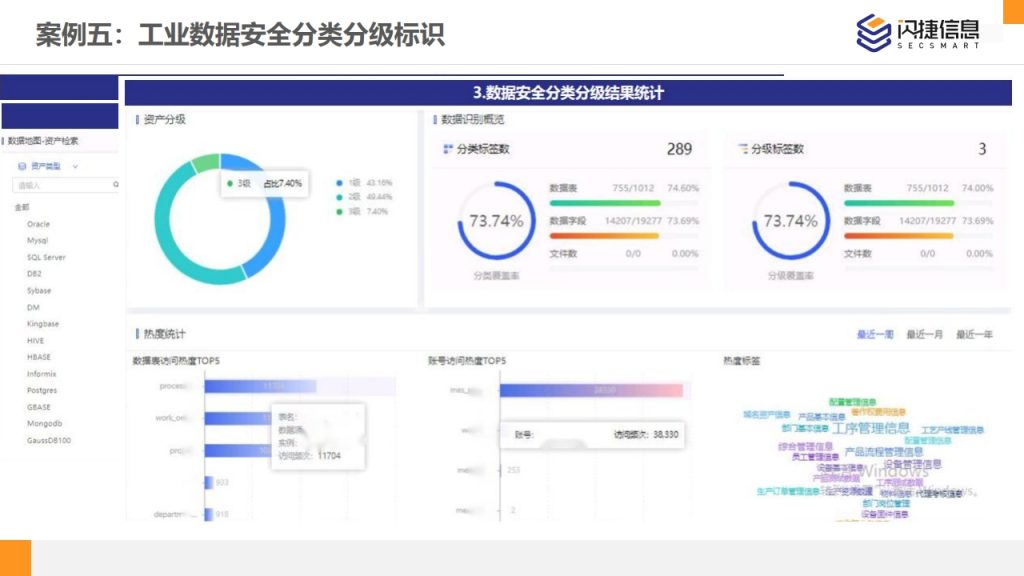
Task: Select HBASE in the asset list
Action: click(x=39, y=357)
